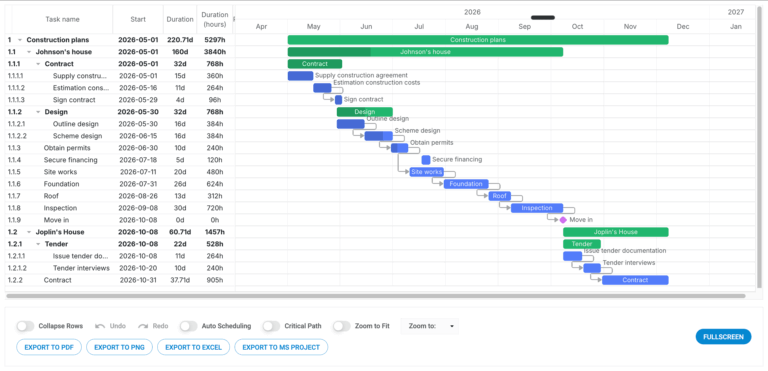Image resolution: width=768 pixels, height=371 pixels.
Task: Enable the Auto Scheduling switch
Action: click(189, 326)
